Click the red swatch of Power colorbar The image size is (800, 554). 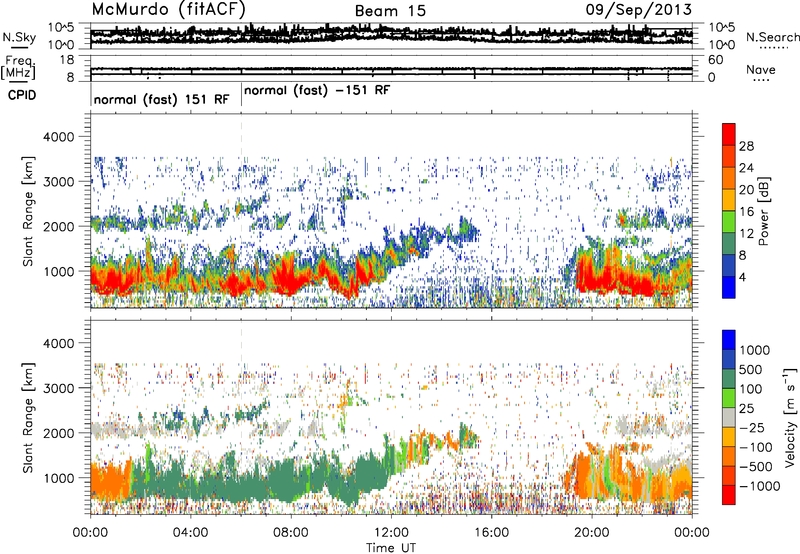(x=729, y=134)
